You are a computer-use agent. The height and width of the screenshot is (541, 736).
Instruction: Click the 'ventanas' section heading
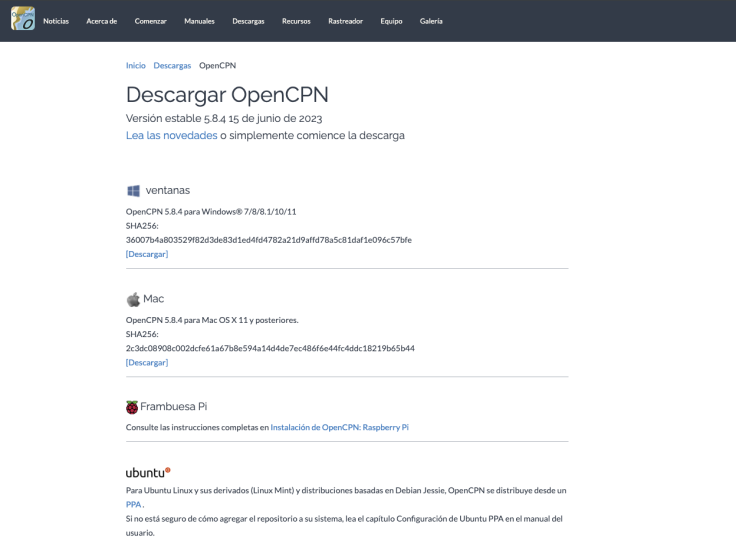coord(168,190)
